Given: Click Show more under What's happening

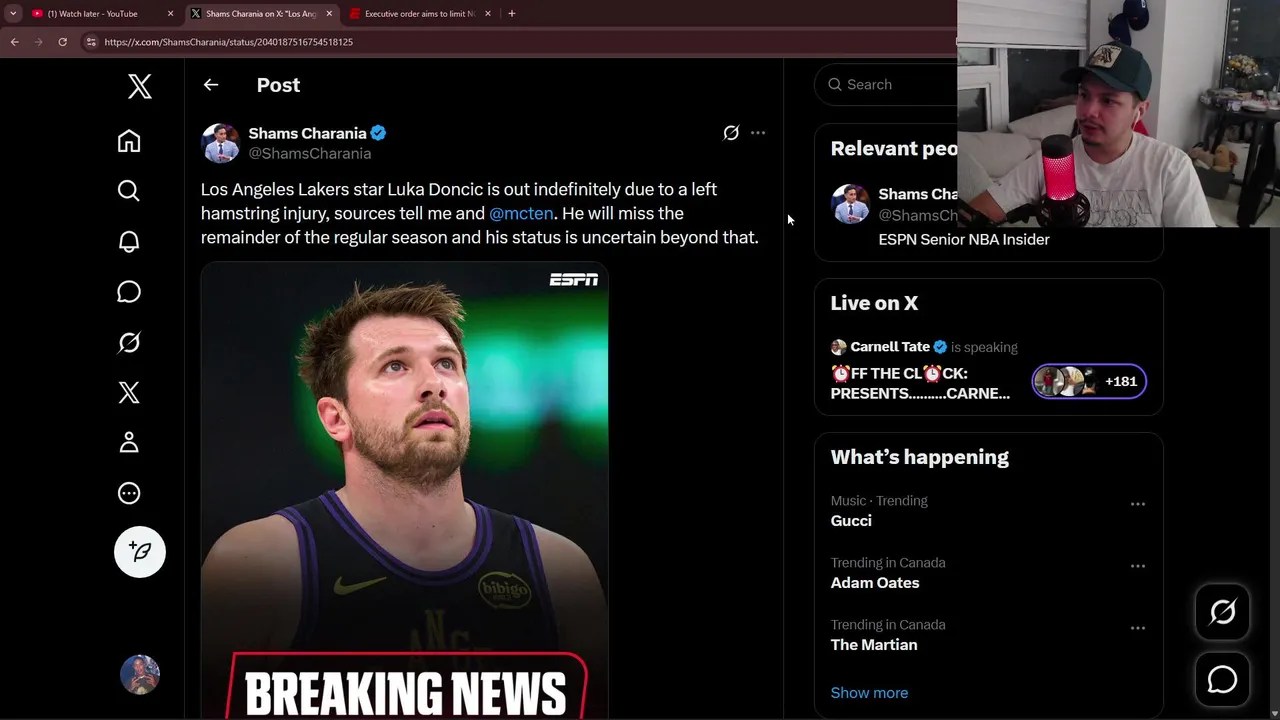Looking at the screenshot, I should point(869,693).
